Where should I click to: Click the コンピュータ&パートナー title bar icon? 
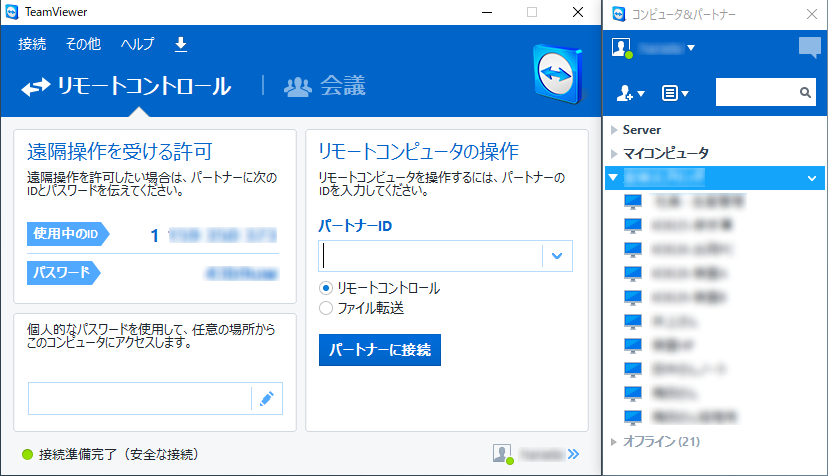(x=619, y=14)
